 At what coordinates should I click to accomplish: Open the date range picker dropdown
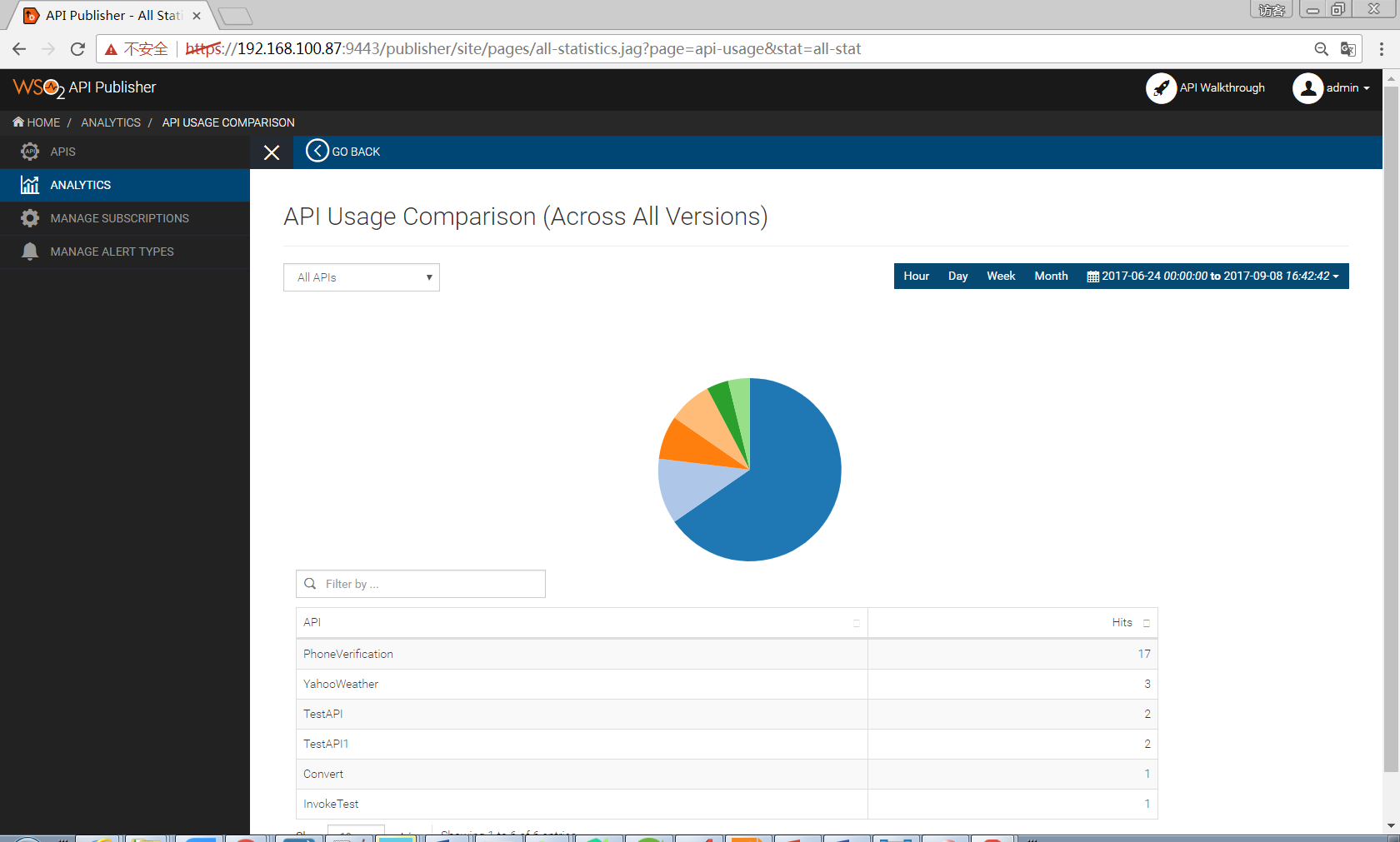click(x=1212, y=276)
